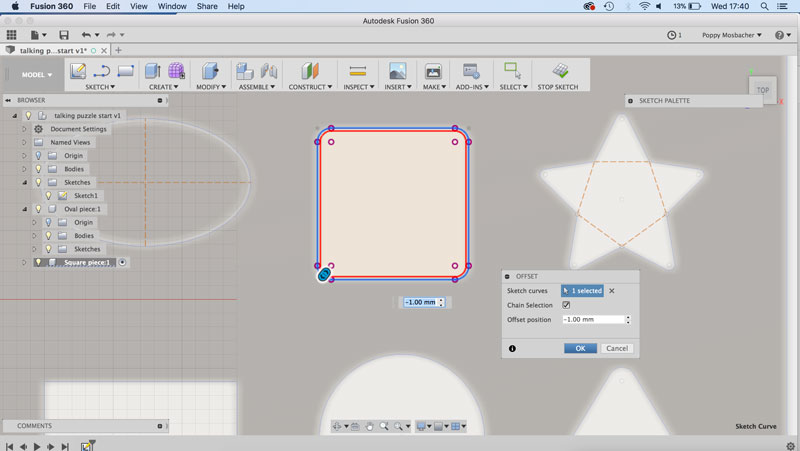Click the 1 selected sketch curves button
The width and height of the screenshot is (800, 451).
point(582,291)
